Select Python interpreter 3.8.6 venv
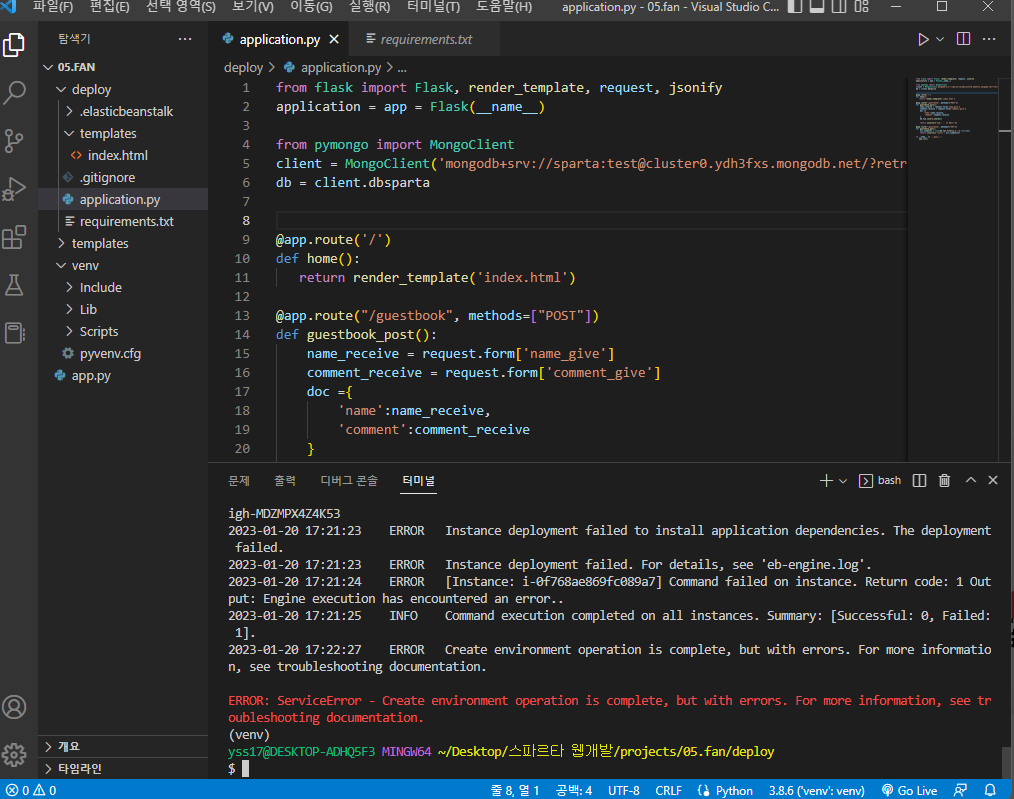1014x799 pixels. click(x=816, y=790)
